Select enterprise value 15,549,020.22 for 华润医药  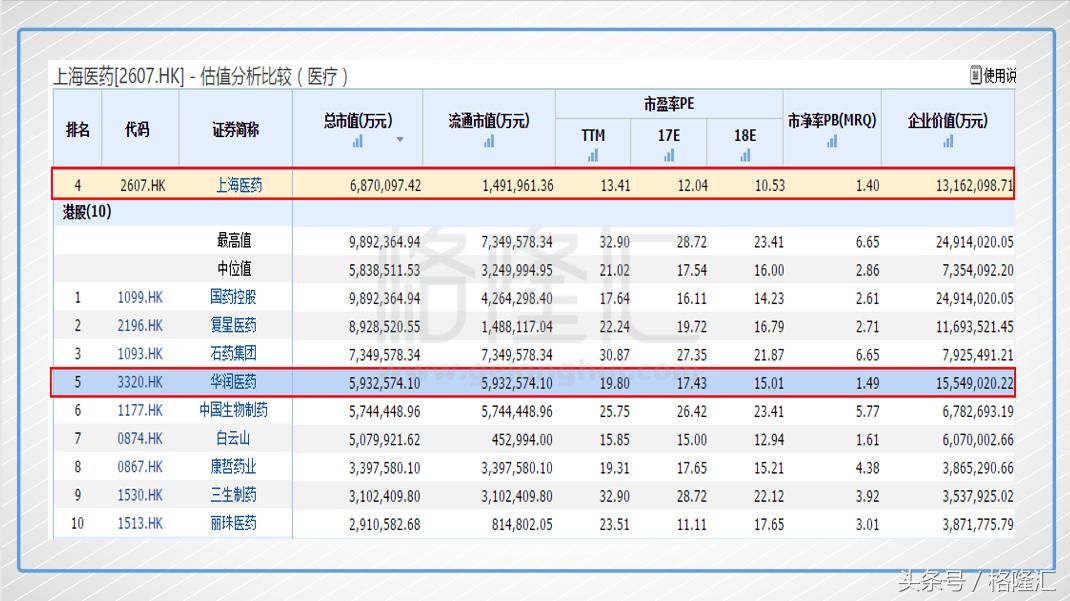[974, 383]
